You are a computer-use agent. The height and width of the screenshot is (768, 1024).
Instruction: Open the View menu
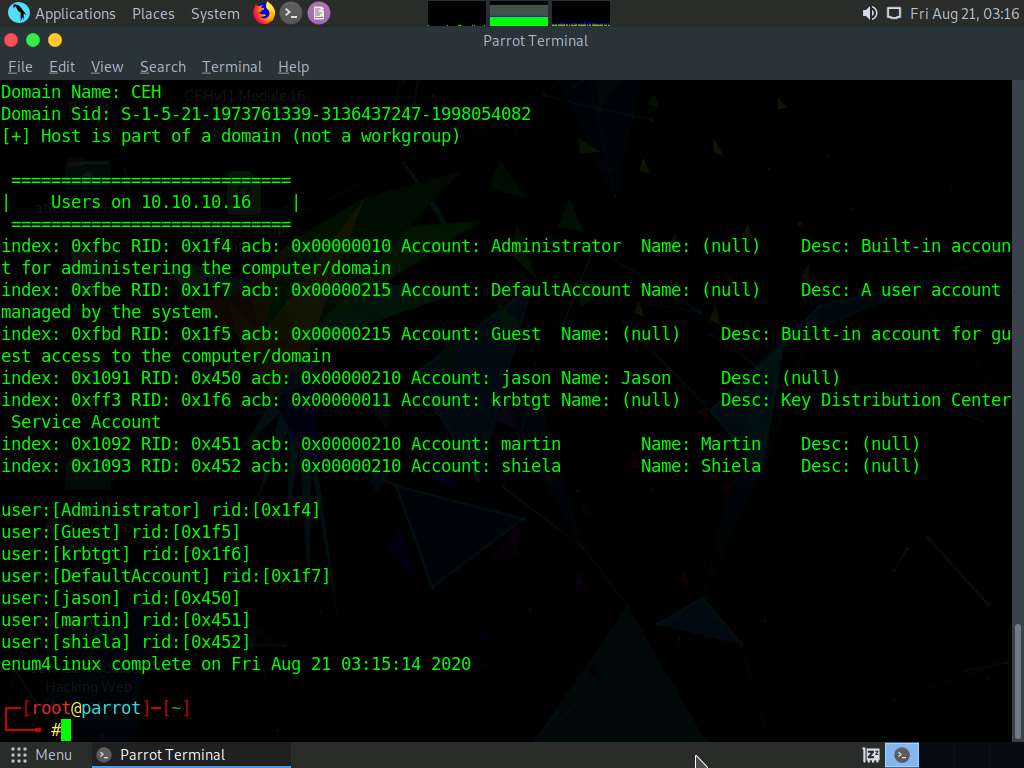(x=106, y=67)
